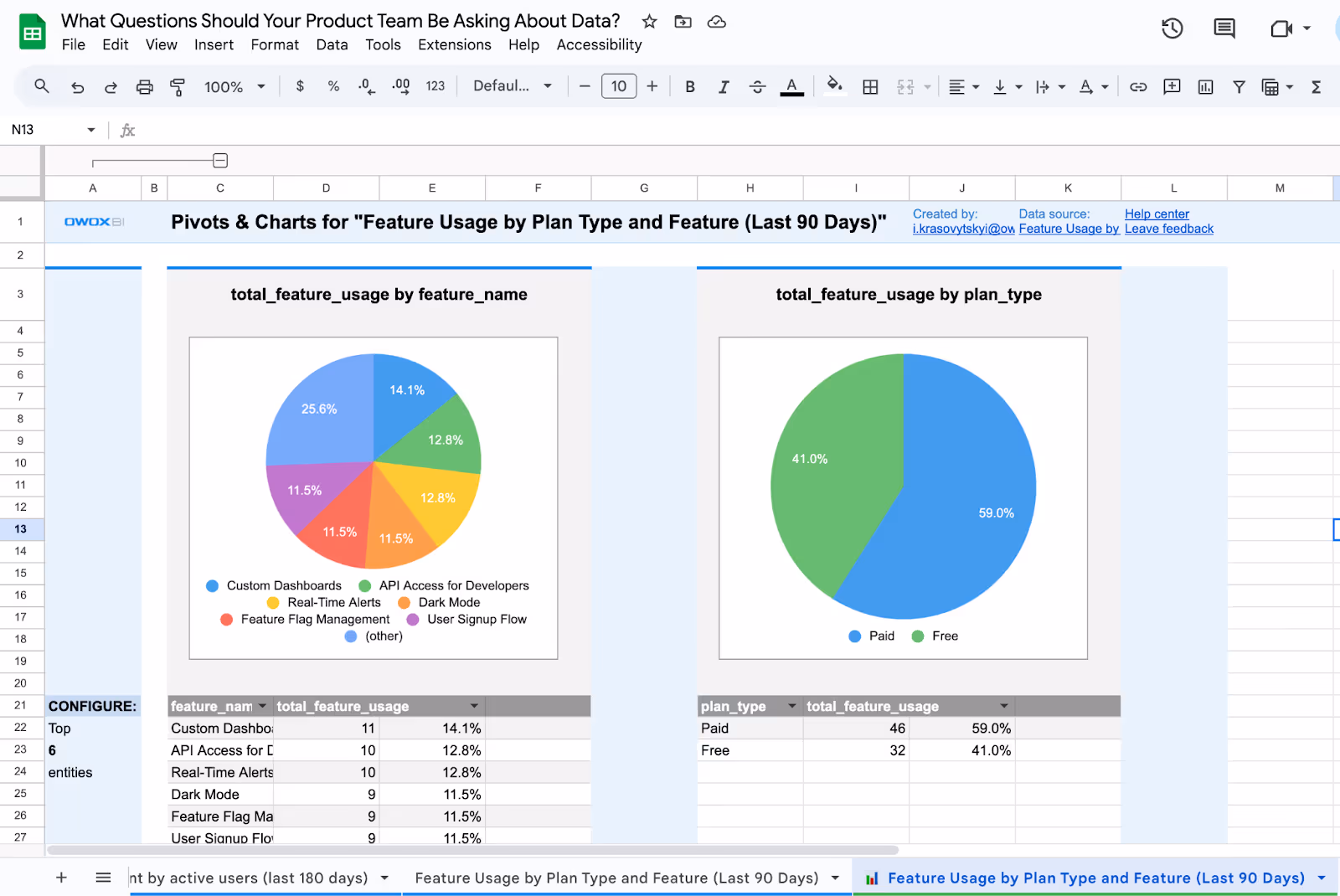The height and width of the screenshot is (896, 1340).
Task: Open vertical align dropdown
Action: [x=1007, y=86]
